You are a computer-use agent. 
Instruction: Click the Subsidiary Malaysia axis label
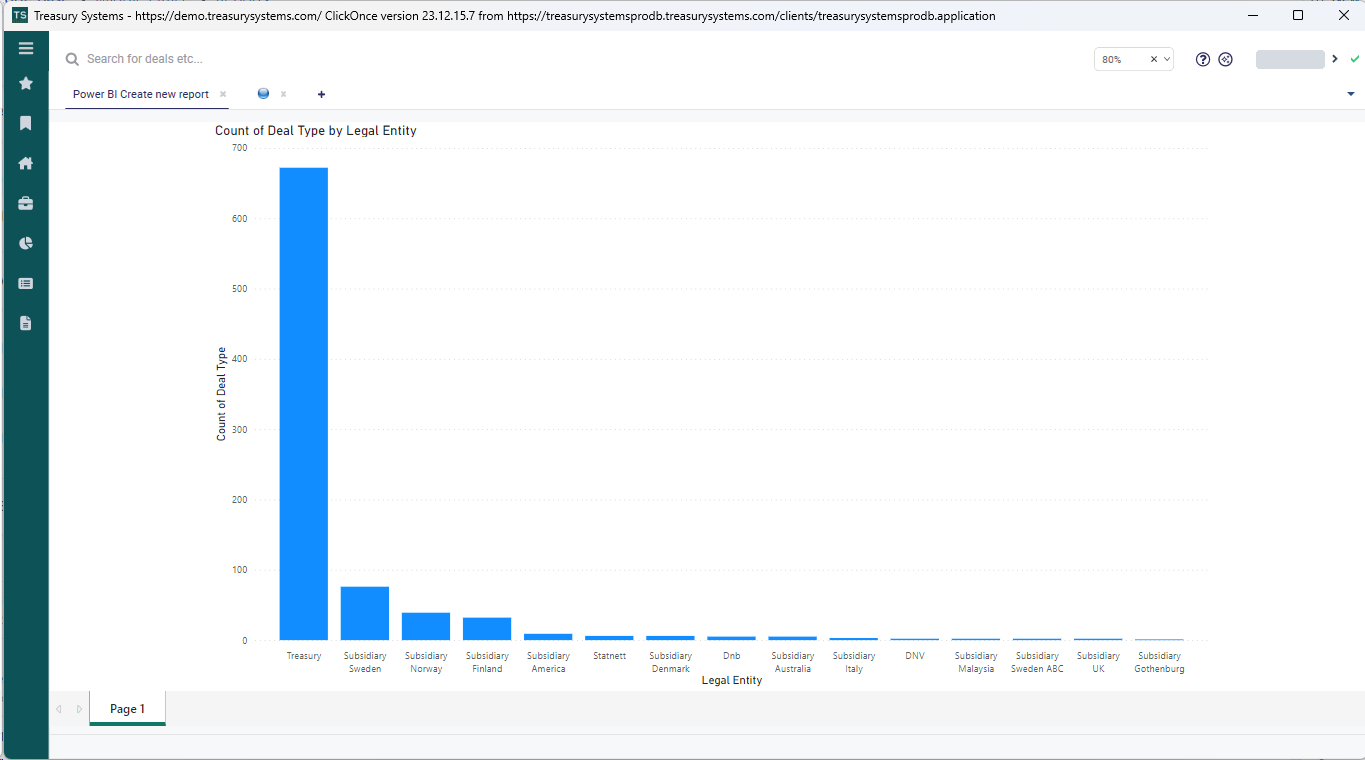click(x=976, y=662)
